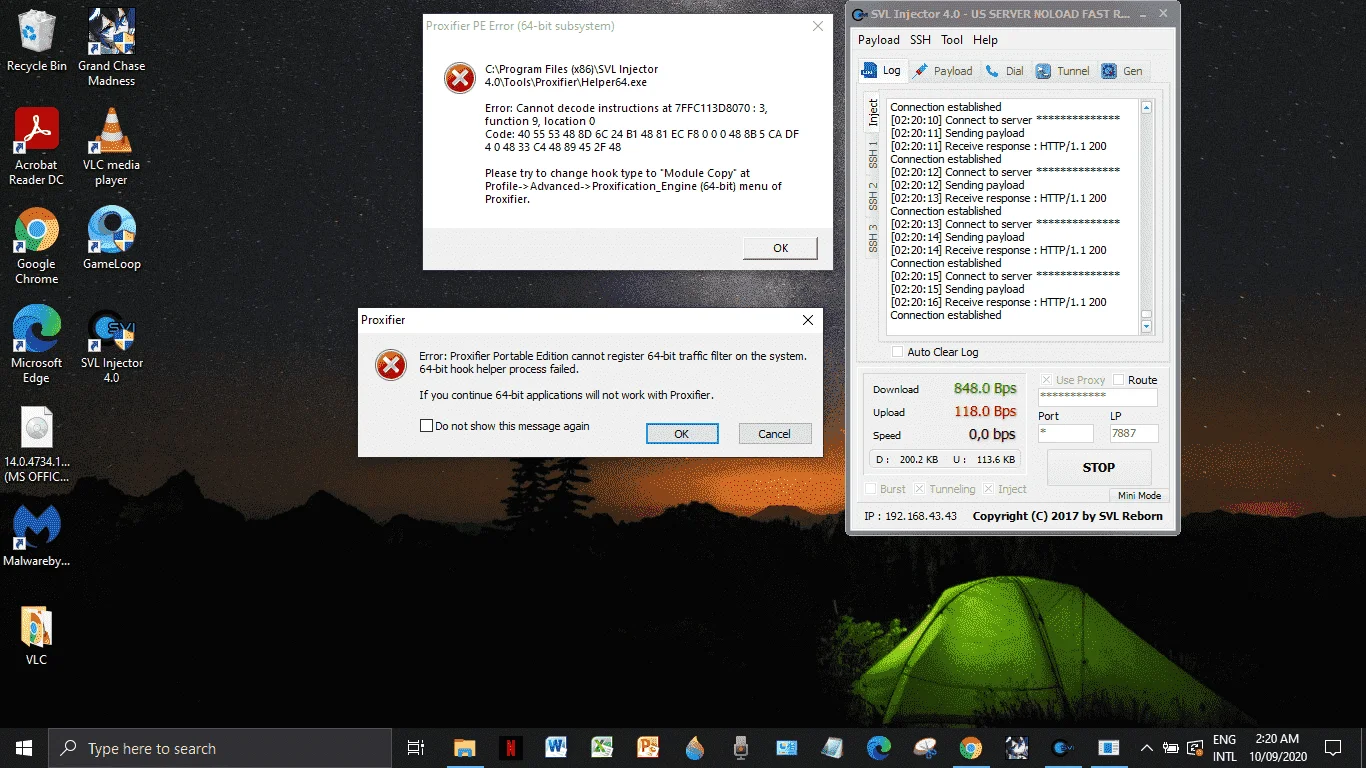Viewport: 1366px width, 768px height.
Task: Open the Tool menu
Action: coord(952,40)
